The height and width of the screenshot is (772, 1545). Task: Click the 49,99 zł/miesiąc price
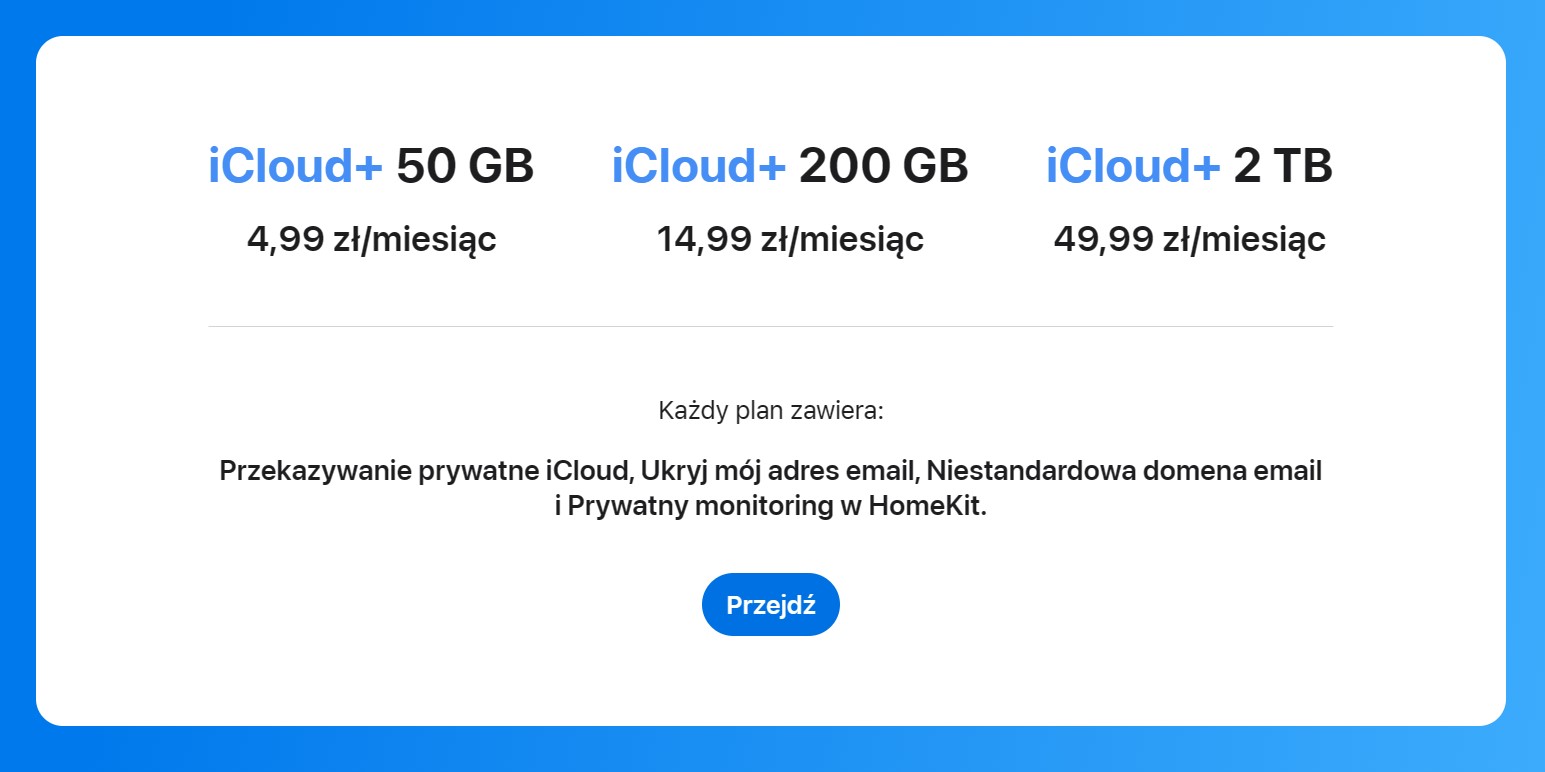(1189, 240)
